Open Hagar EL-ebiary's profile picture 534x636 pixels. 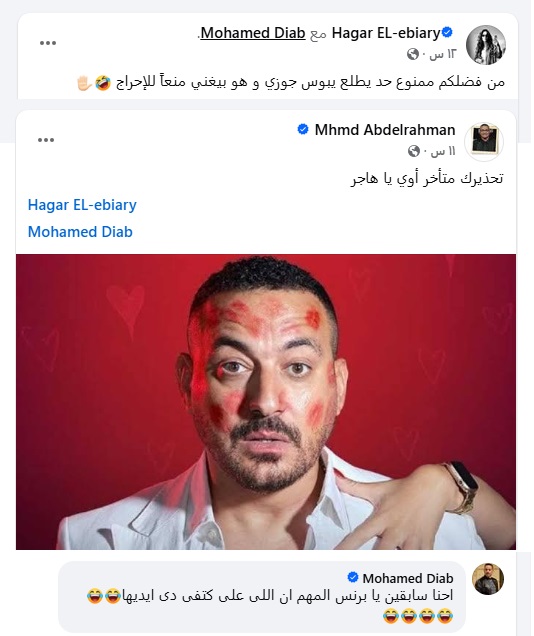click(x=486, y=45)
